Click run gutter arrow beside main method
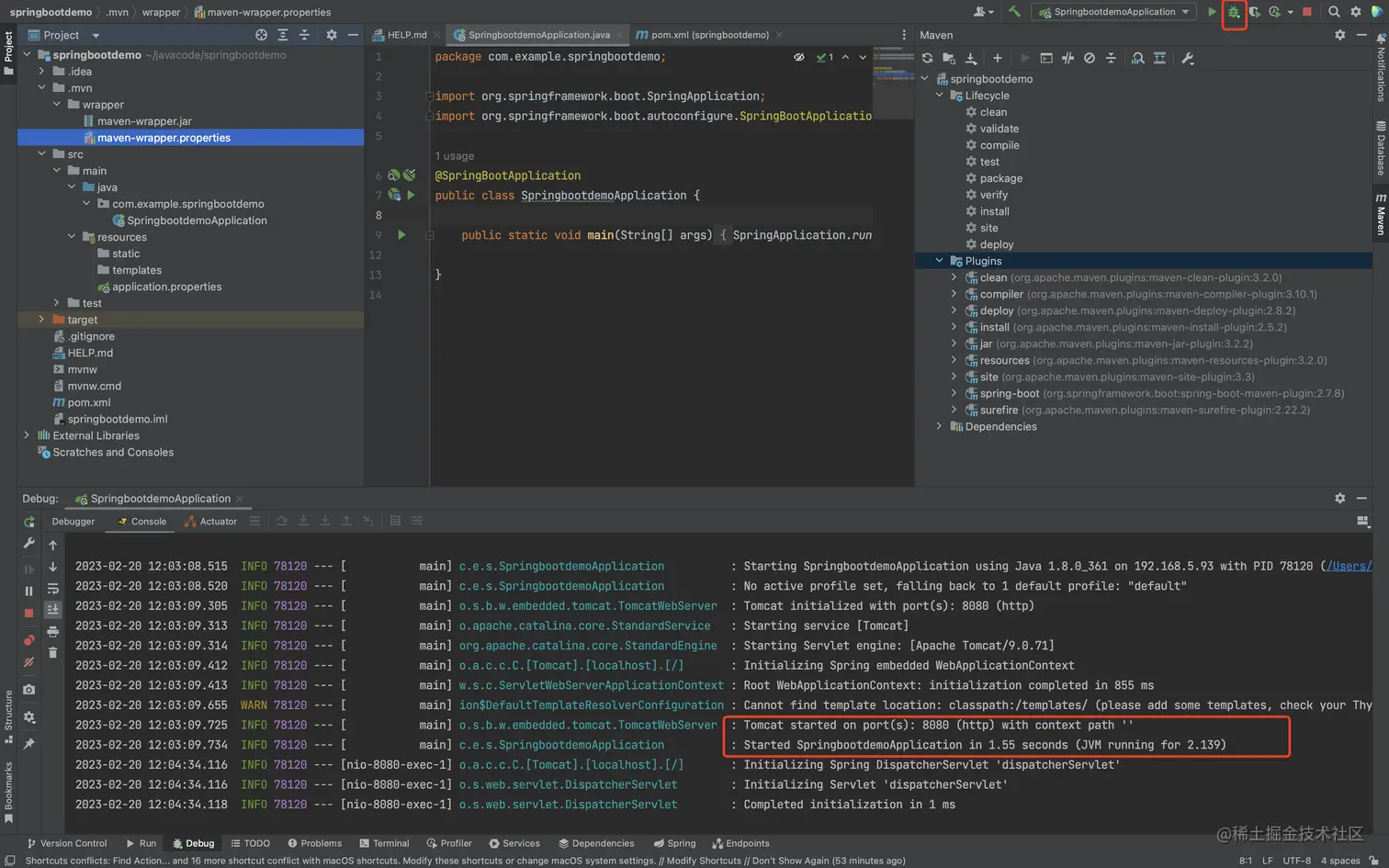The width and height of the screenshot is (1389, 868). [401, 235]
